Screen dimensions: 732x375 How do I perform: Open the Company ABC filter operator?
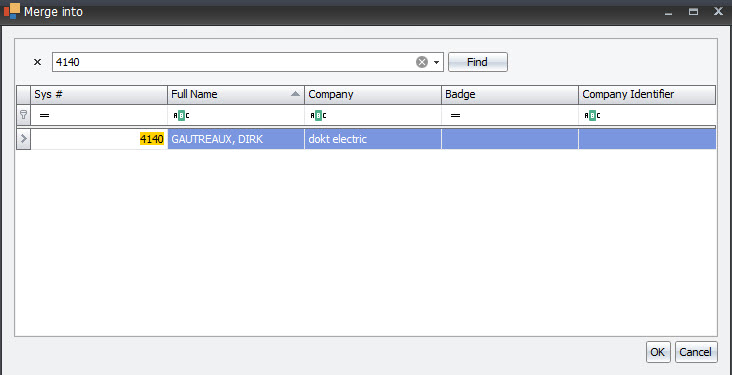pos(318,115)
